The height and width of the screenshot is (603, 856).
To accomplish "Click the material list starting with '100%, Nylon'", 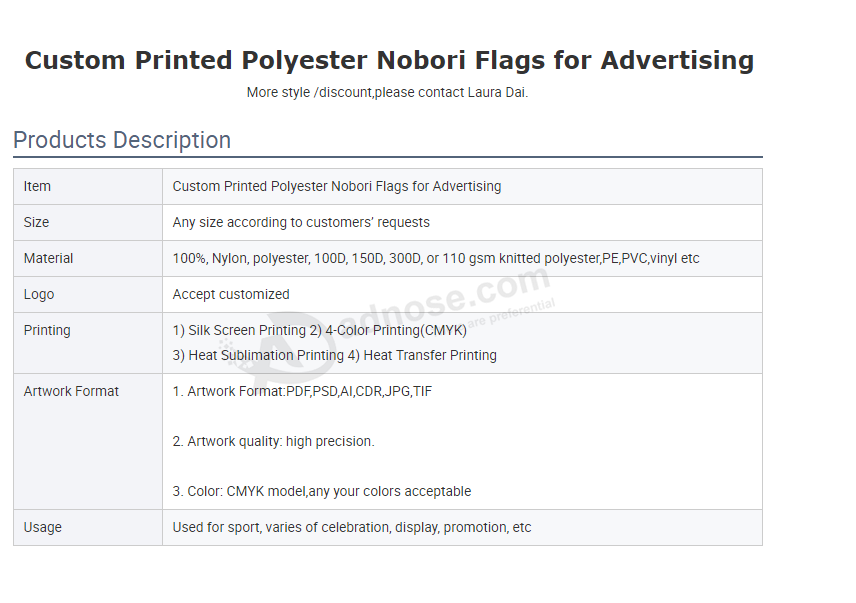I will [x=436, y=259].
